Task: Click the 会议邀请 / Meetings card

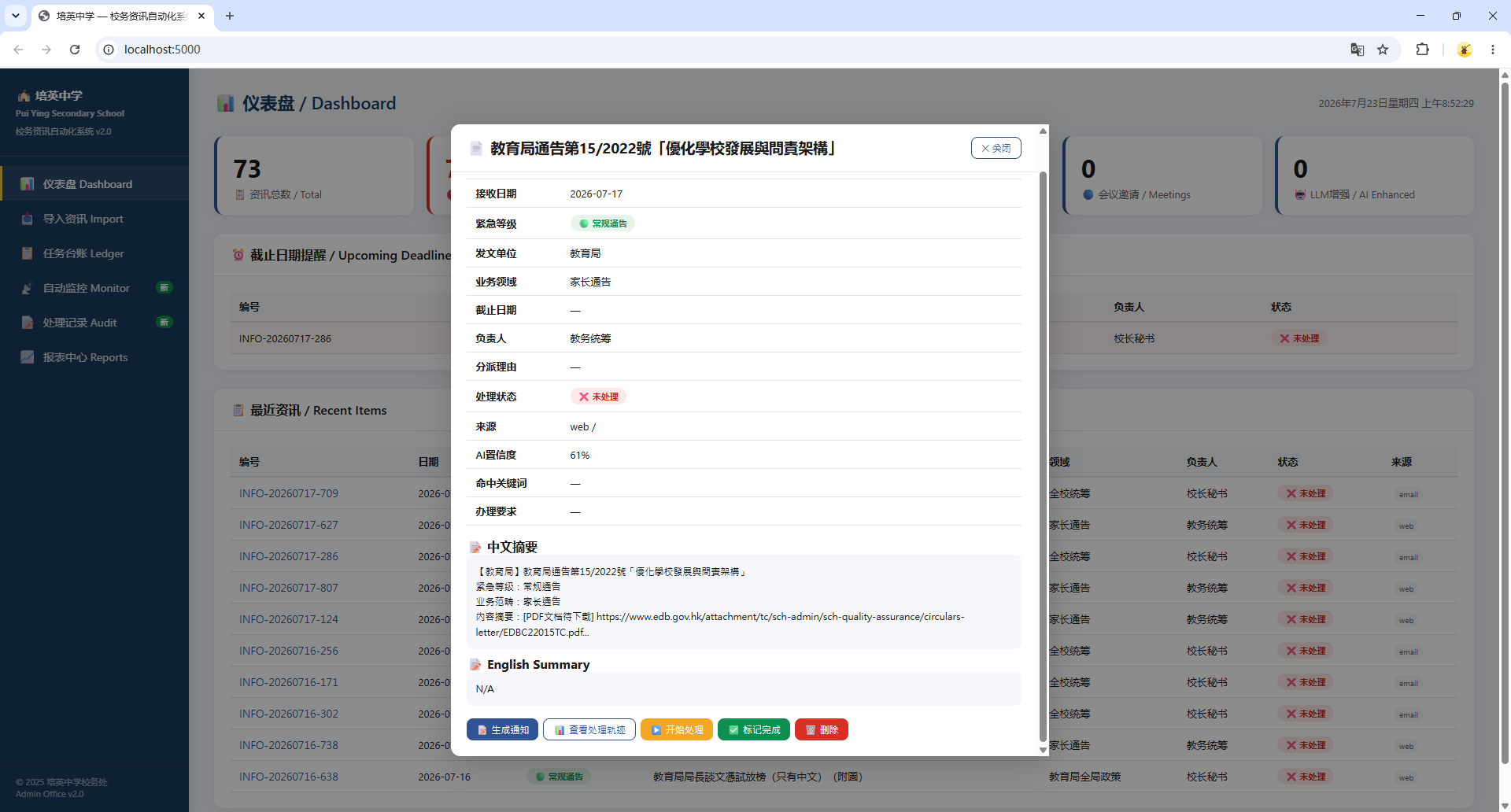Action: 1162,175
